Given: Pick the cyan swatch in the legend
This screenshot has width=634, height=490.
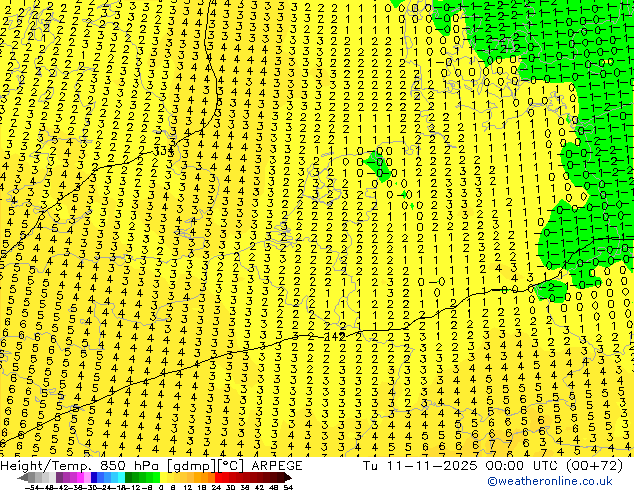Looking at the screenshot, I should [121, 478].
